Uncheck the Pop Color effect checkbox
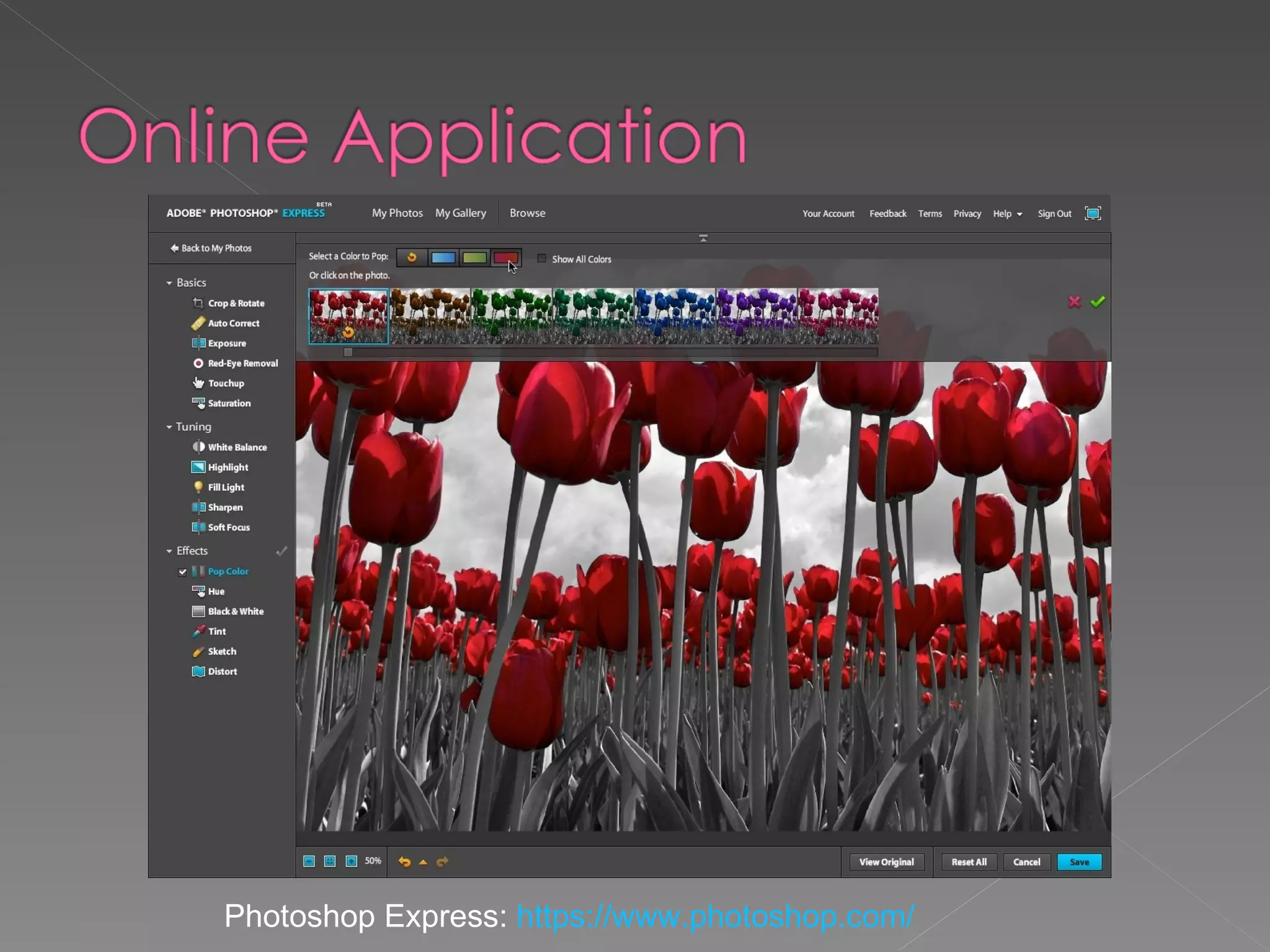This screenshot has width=1270, height=952. tap(182, 572)
